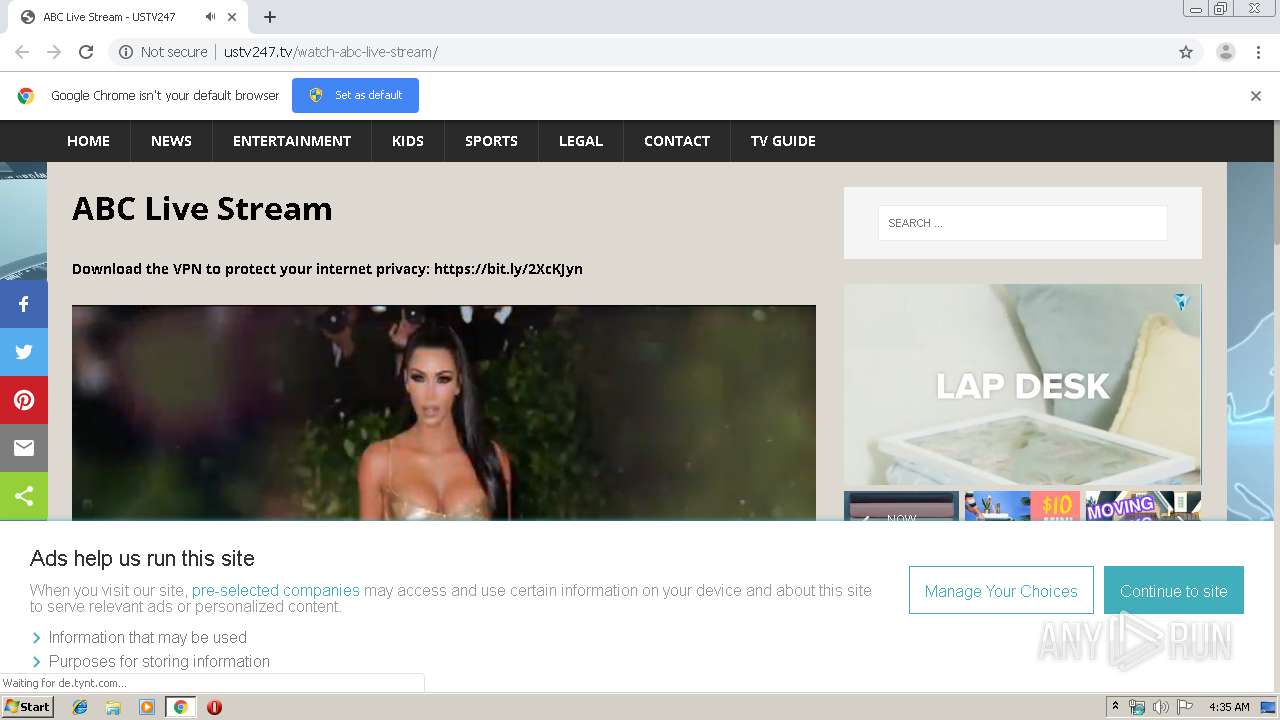Viewport: 1280px width, 720px height.
Task: Open the TV GUIDE menu item
Action: pos(783,141)
